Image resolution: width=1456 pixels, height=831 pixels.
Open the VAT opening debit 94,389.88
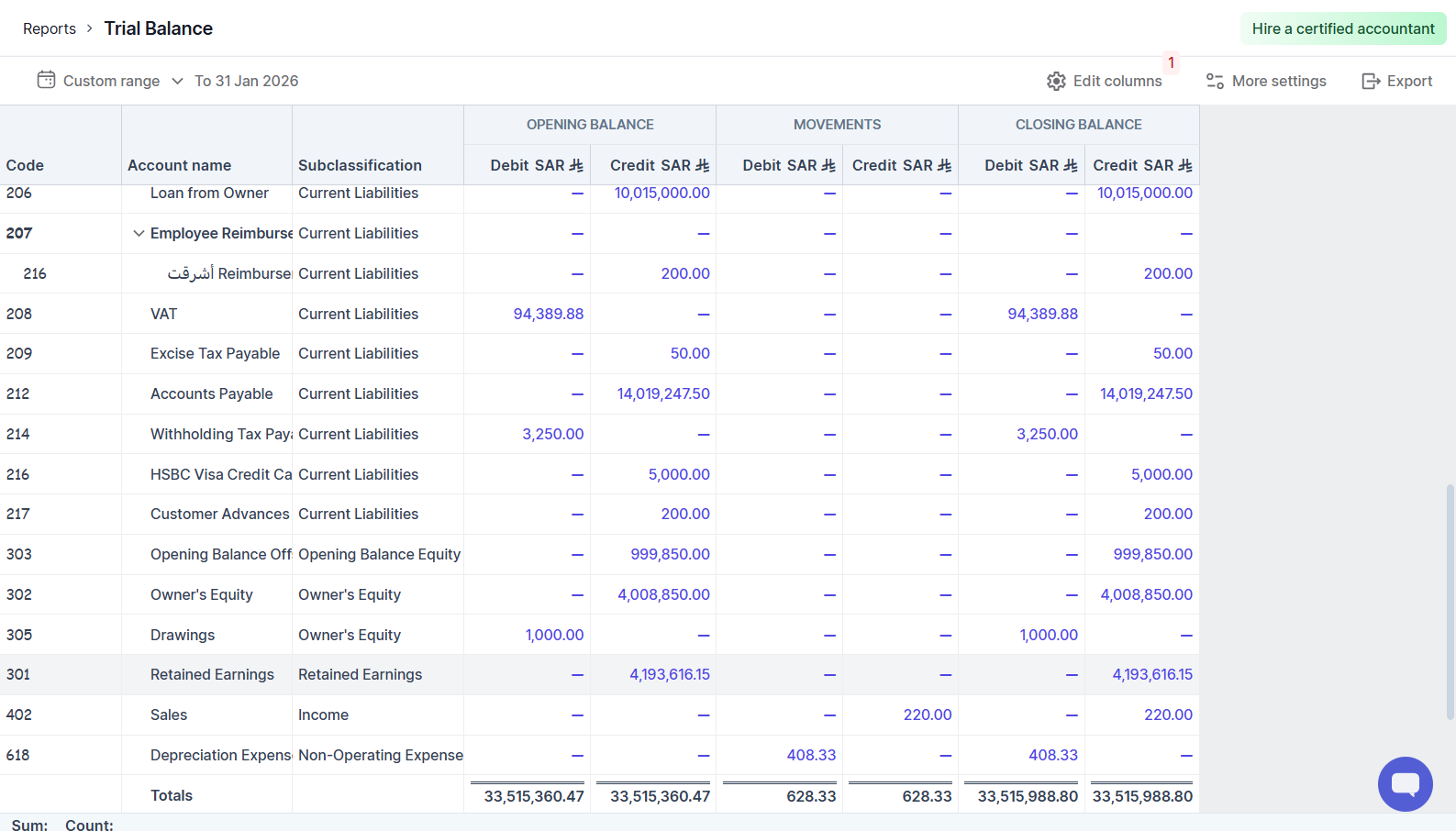[x=548, y=315]
